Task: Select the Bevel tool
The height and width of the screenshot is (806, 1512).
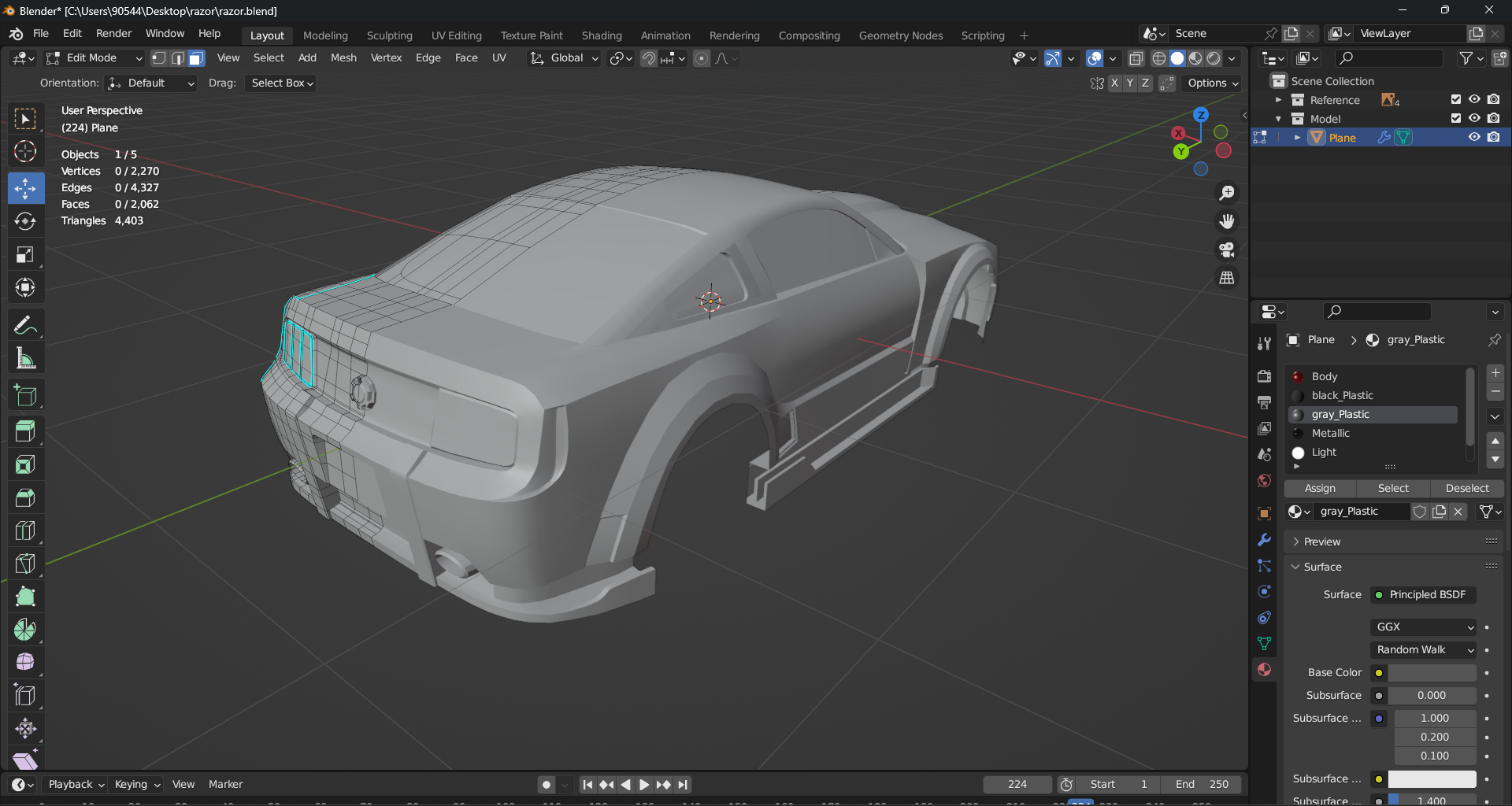Action: 25,497
